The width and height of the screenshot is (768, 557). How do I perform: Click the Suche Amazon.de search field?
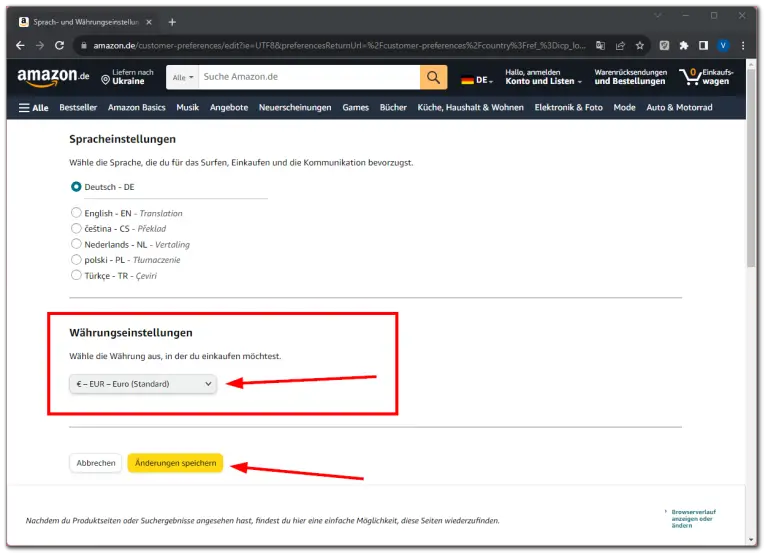click(309, 77)
